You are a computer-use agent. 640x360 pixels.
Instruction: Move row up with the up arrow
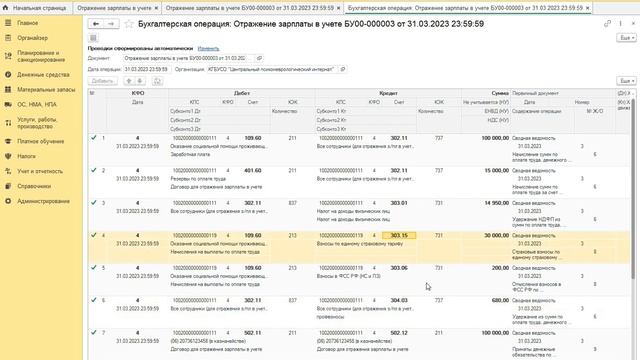coord(129,81)
